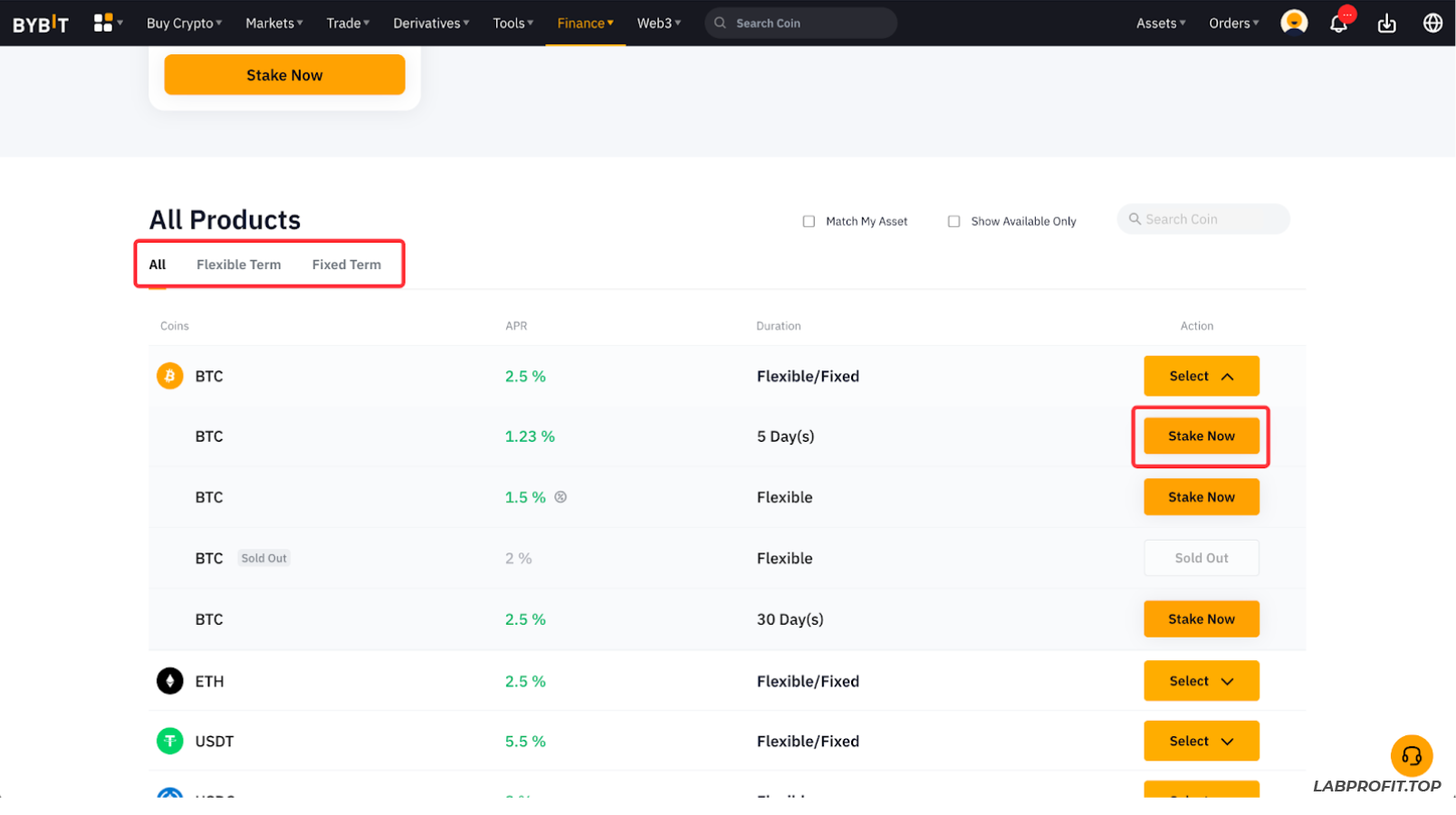Viewport: 1456px width, 815px height.
Task: Open the apps grid icon beside the Bybit logo
Action: 104,23
